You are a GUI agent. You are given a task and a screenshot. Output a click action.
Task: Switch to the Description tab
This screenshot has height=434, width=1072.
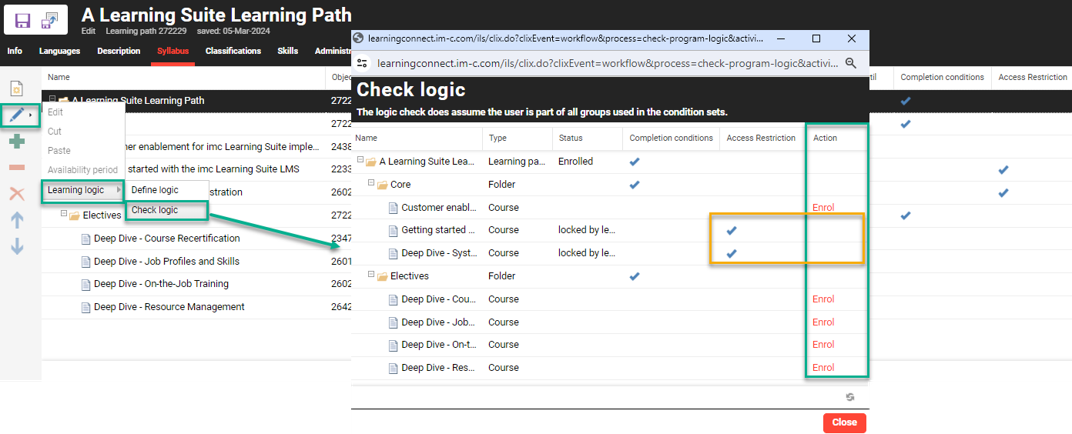[118, 51]
